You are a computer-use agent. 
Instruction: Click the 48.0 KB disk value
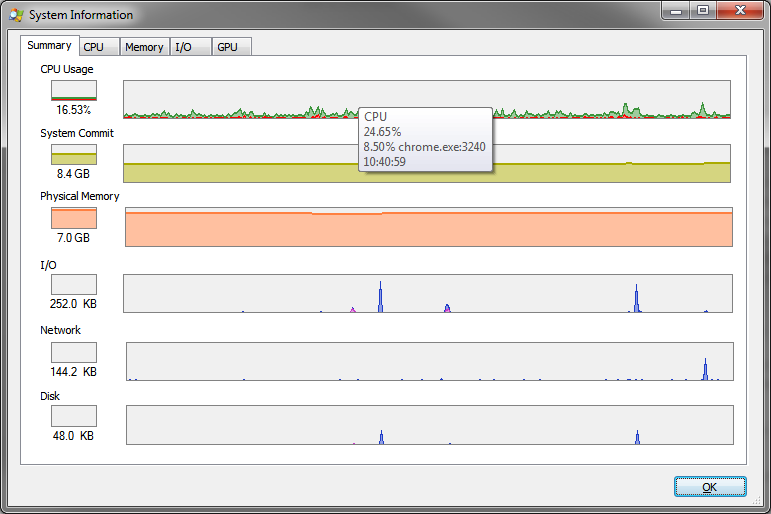pos(73,436)
